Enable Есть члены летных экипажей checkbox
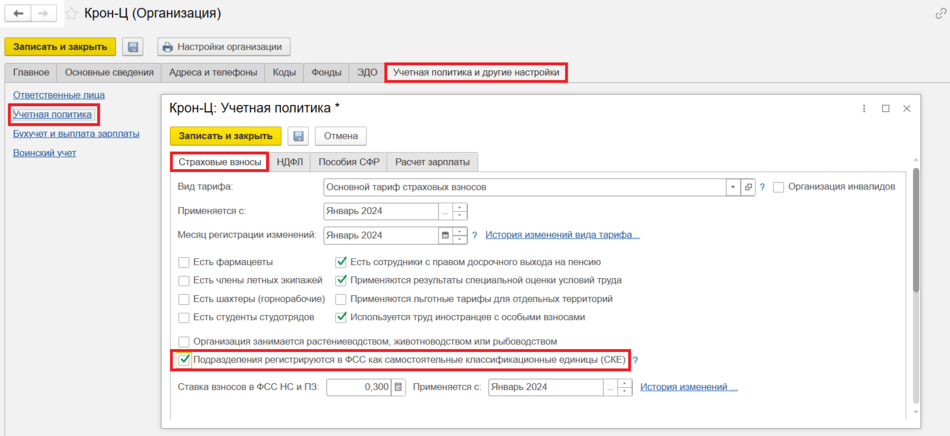 pyautogui.click(x=184, y=280)
